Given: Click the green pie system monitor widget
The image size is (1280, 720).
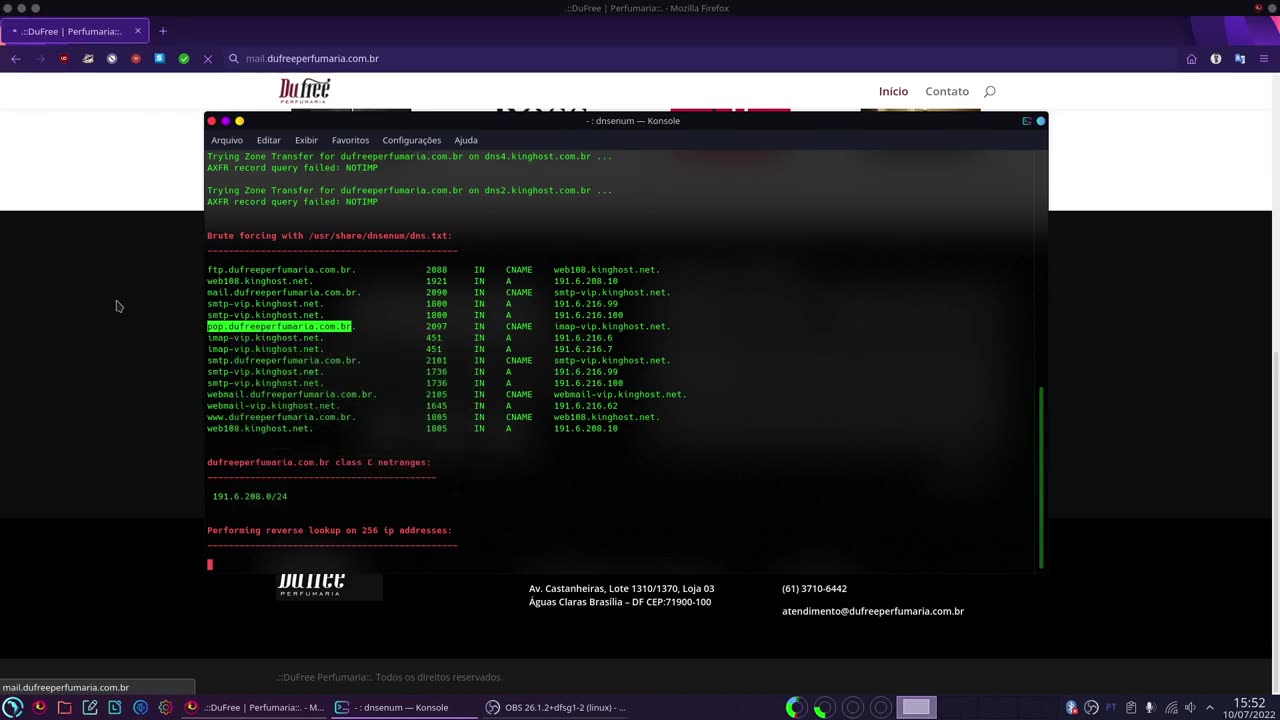Looking at the screenshot, I should [824, 708].
